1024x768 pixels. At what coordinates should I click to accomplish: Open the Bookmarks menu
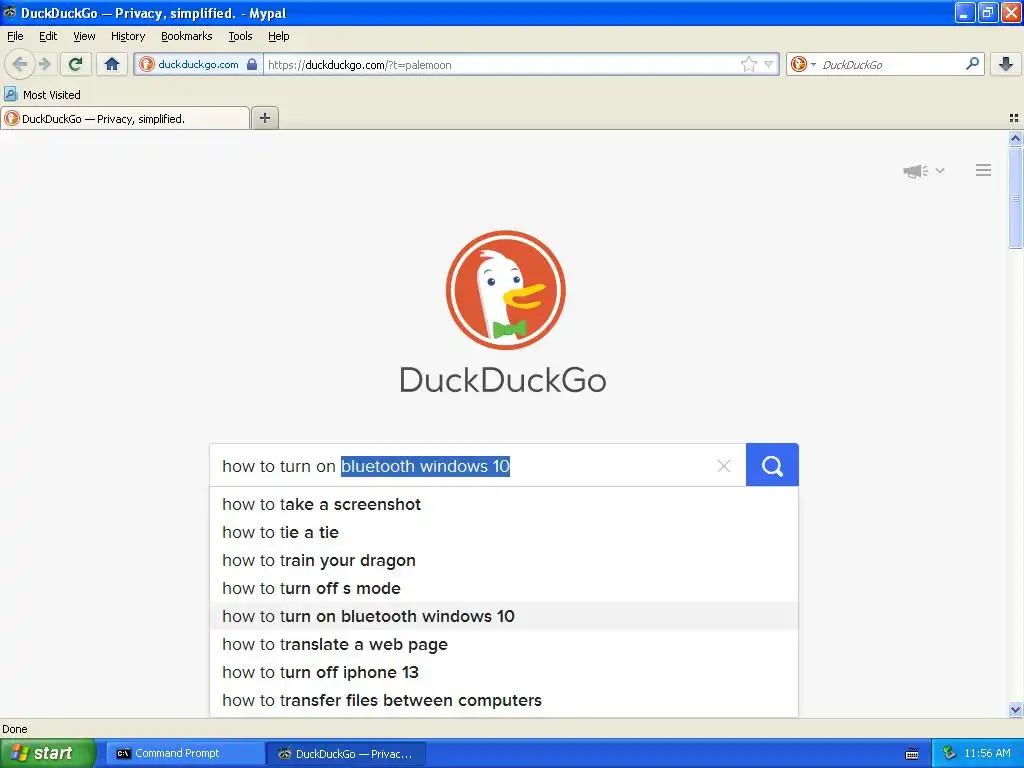point(187,36)
